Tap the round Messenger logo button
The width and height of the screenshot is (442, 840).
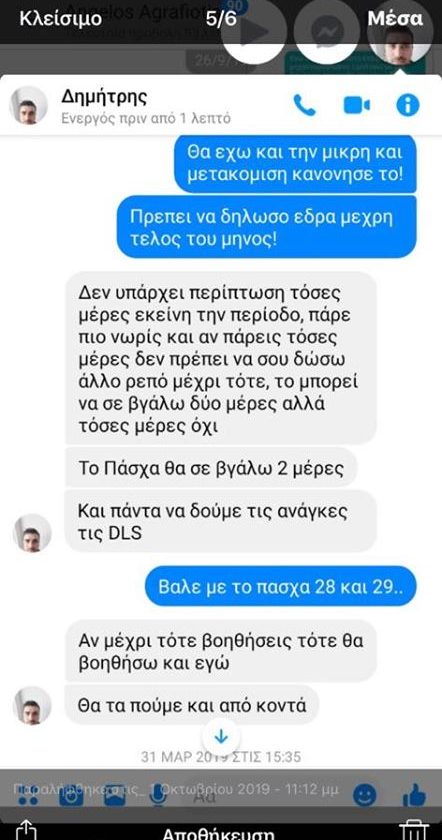tap(327, 32)
